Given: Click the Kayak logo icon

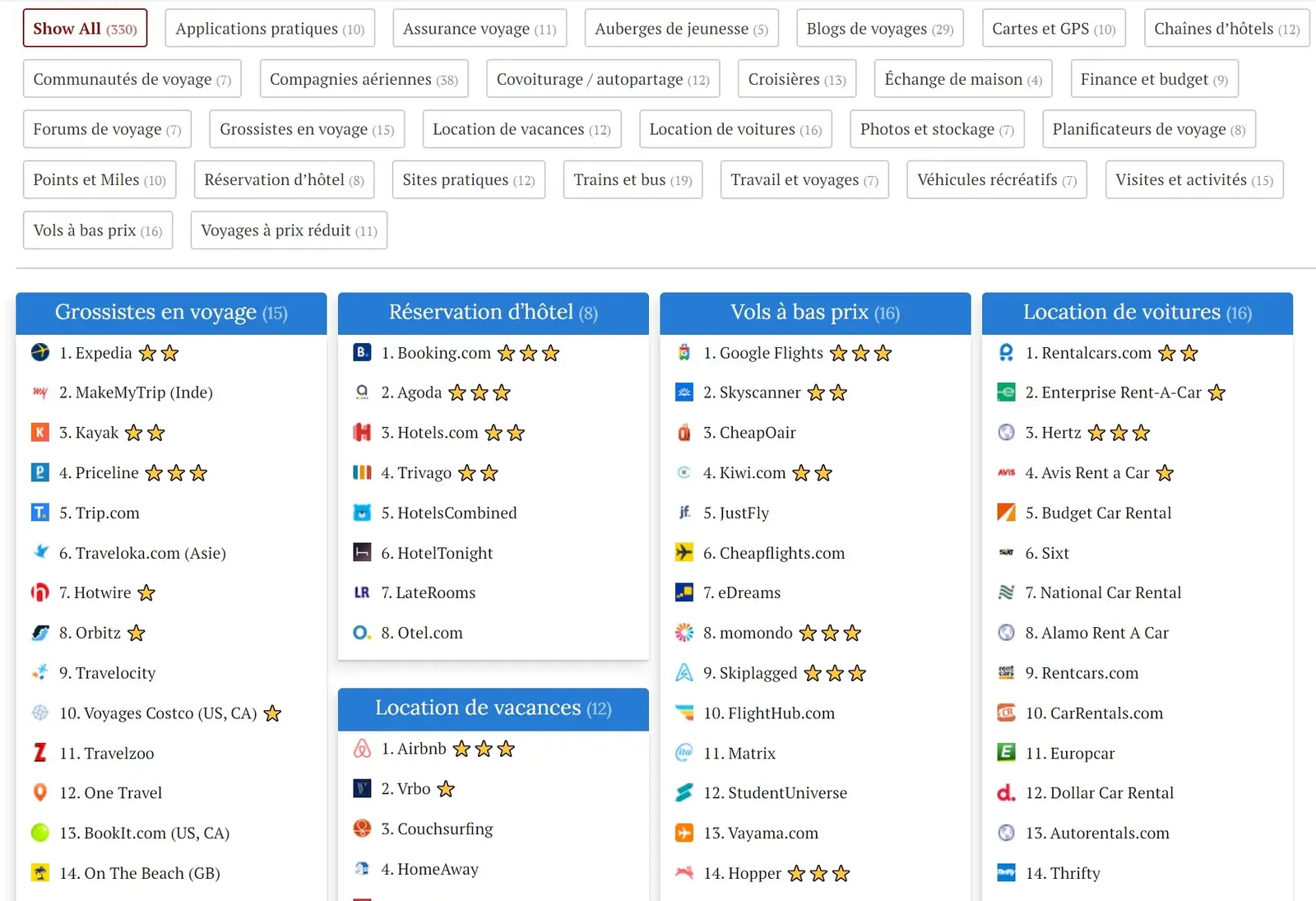Looking at the screenshot, I should pos(40,433).
